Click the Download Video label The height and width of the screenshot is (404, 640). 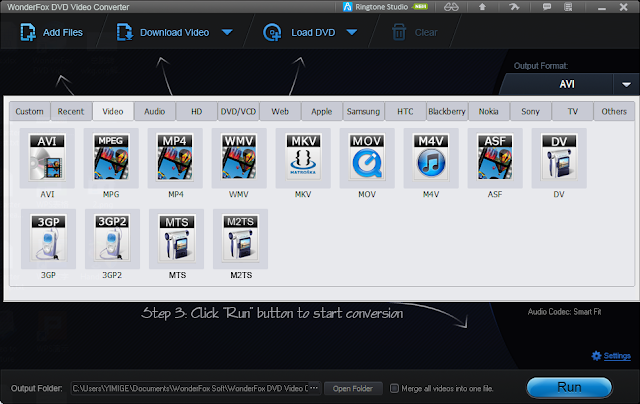(175, 32)
